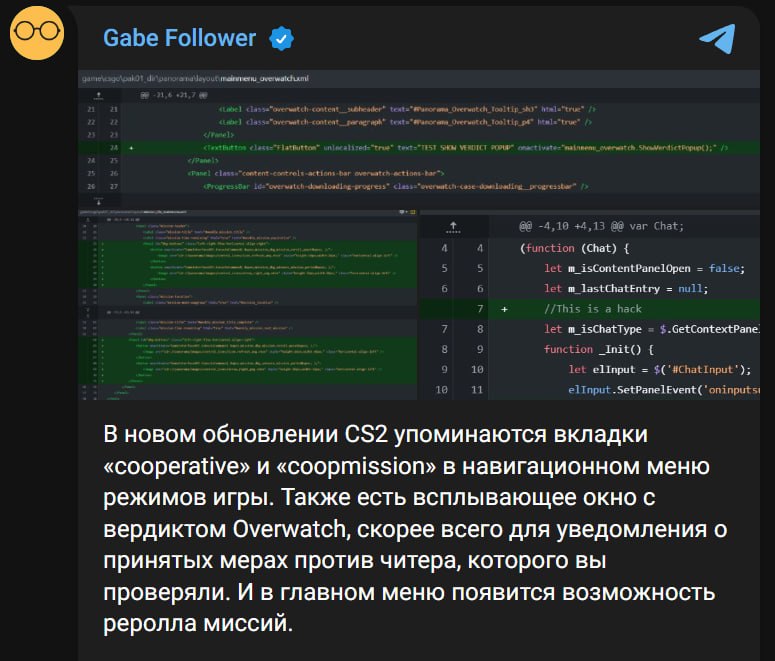
Task: Click the small icons atop bottom-left thumbnail
Action: pos(408,212)
